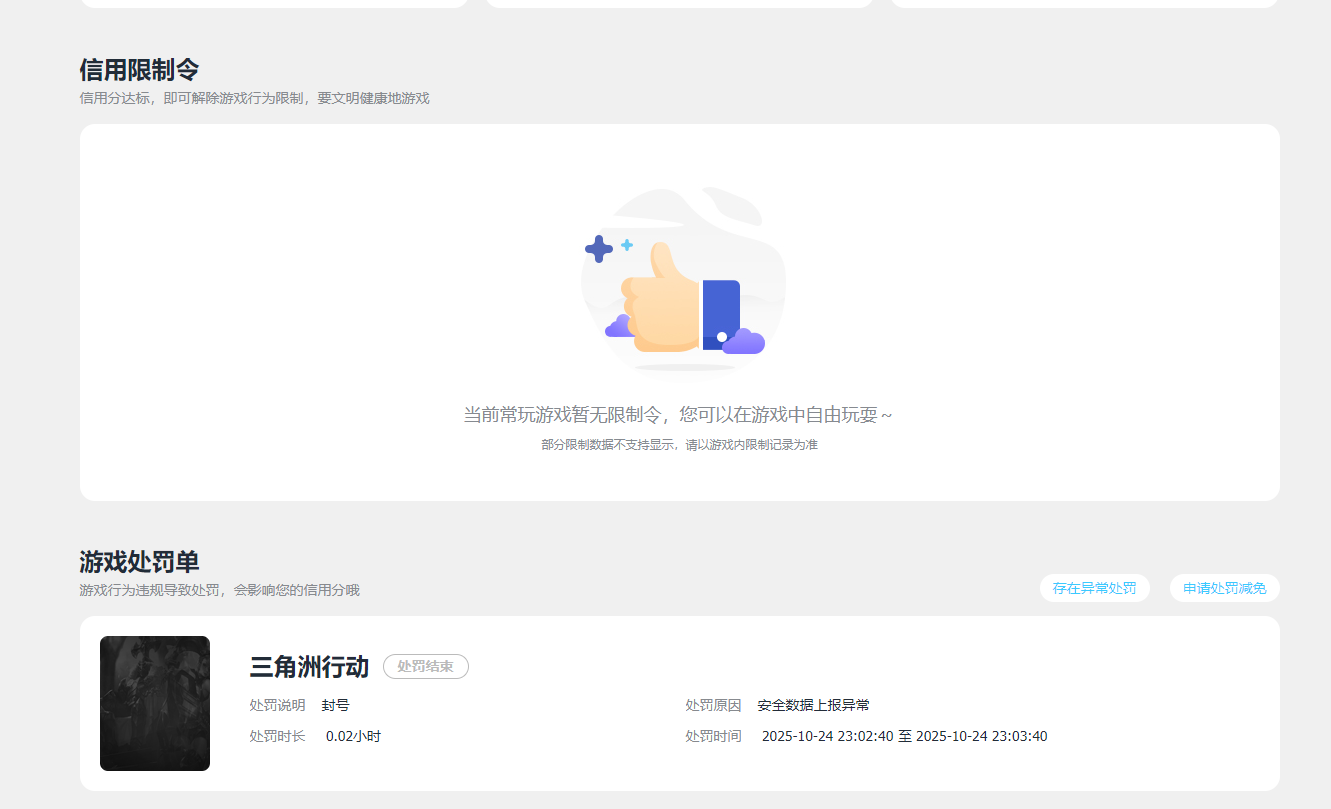
Task: Select the 处罚结束 status badge
Action: [426, 666]
